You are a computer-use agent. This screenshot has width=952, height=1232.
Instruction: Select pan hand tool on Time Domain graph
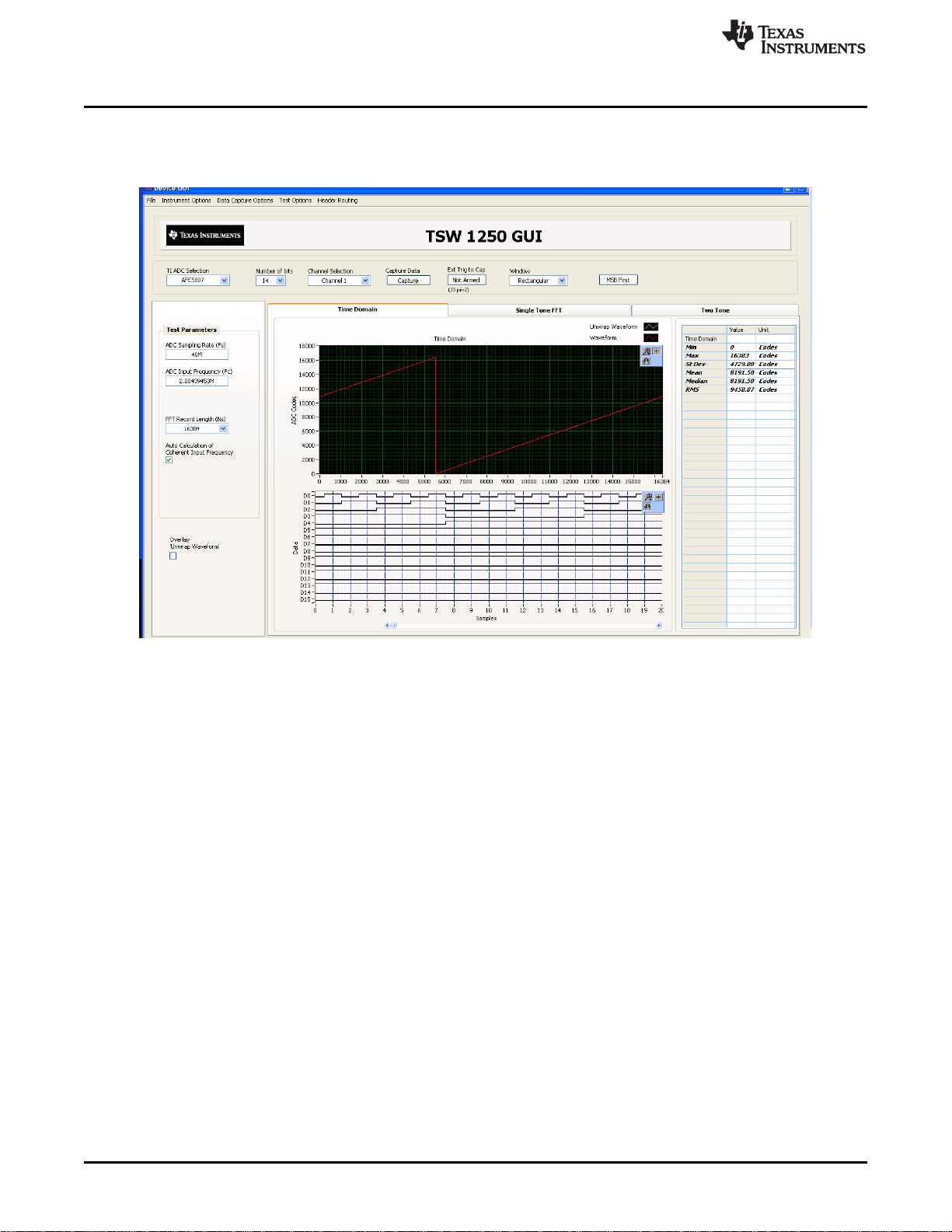click(x=647, y=361)
